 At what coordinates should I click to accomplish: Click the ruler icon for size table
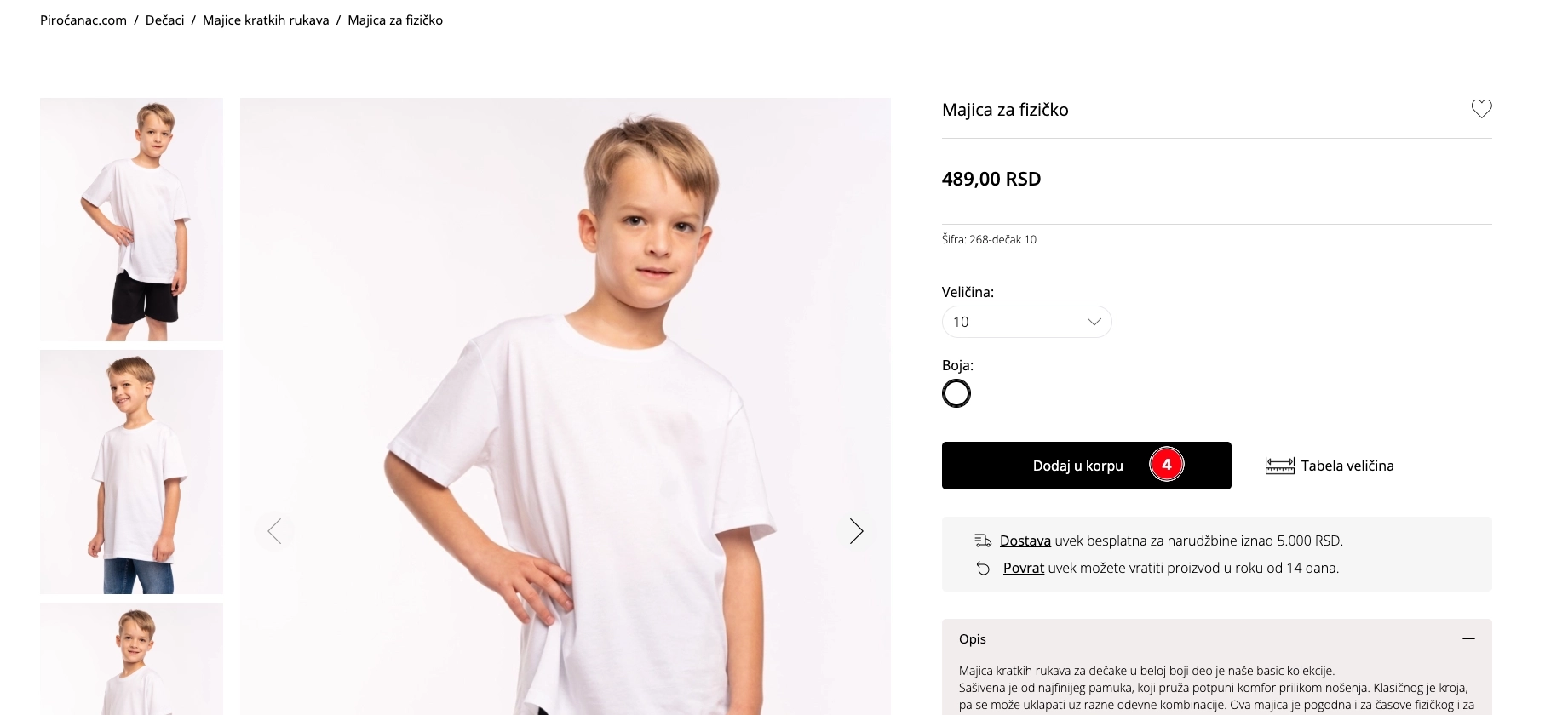(1279, 466)
